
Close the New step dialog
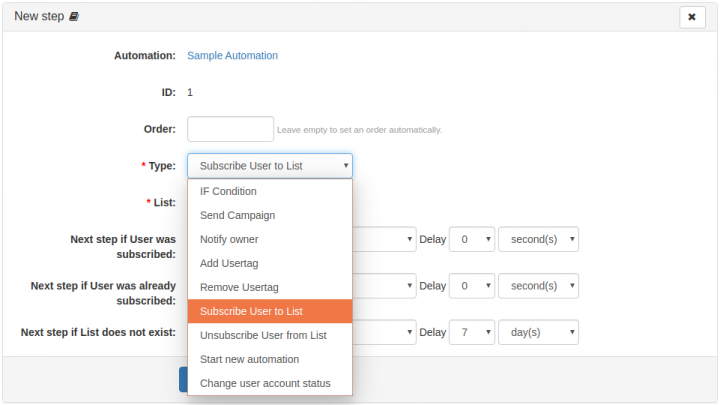click(692, 17)
